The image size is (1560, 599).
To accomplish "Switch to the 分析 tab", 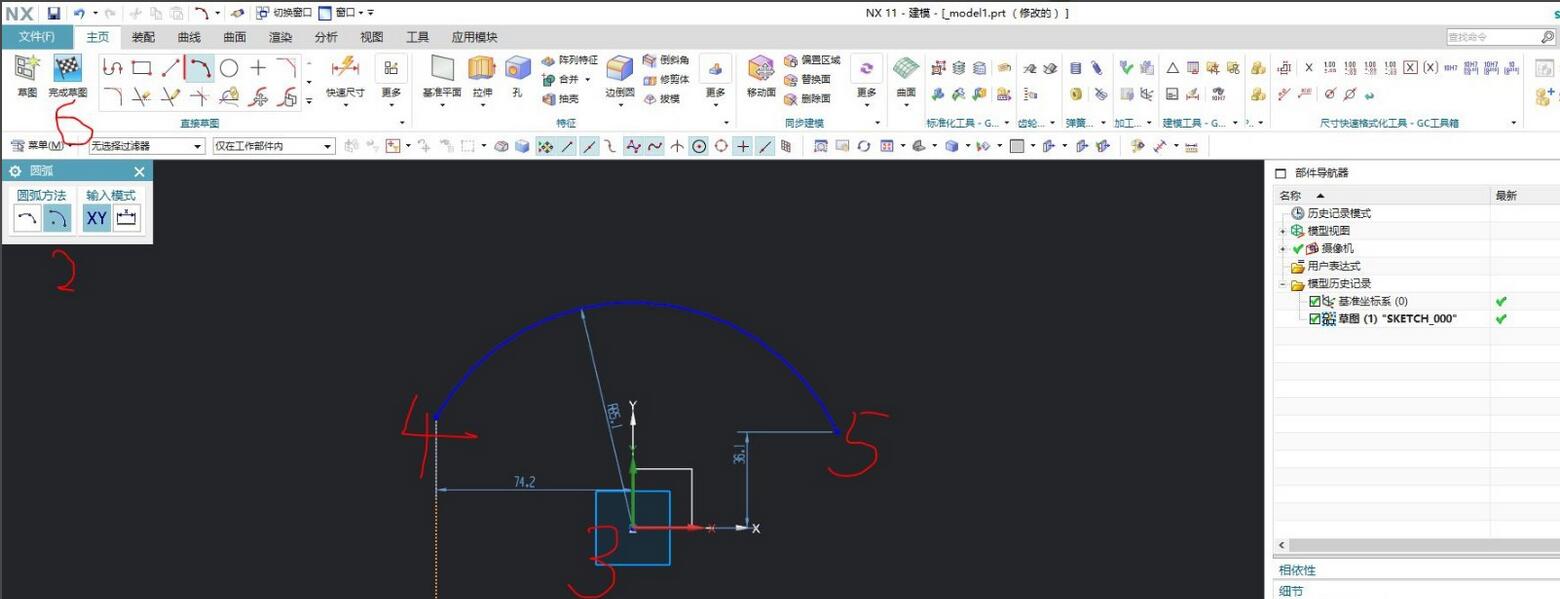I will (x=326, y=37).
